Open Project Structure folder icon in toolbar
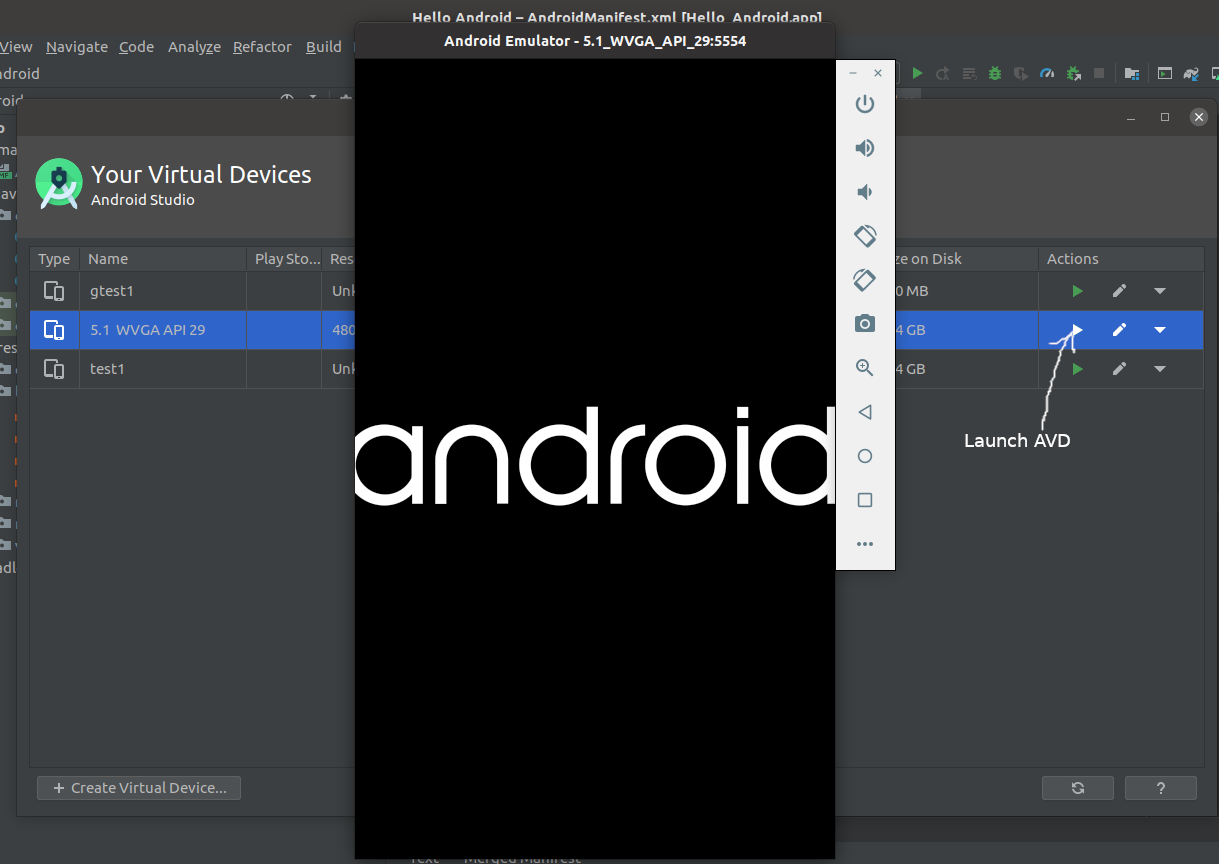This screenshot has width=1219, height=864. 1132,73
